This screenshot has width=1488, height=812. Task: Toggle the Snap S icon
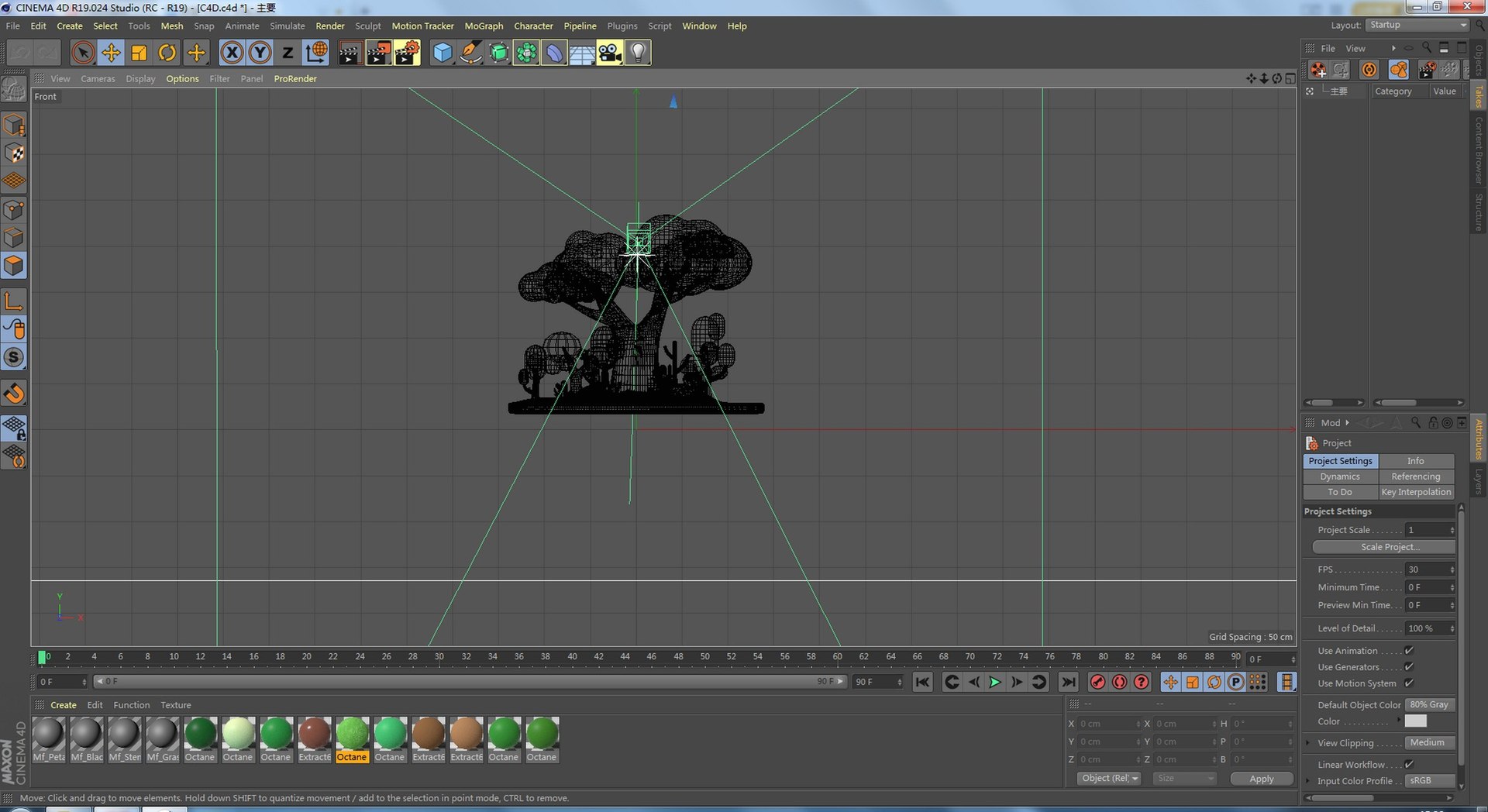pos(14,357)
